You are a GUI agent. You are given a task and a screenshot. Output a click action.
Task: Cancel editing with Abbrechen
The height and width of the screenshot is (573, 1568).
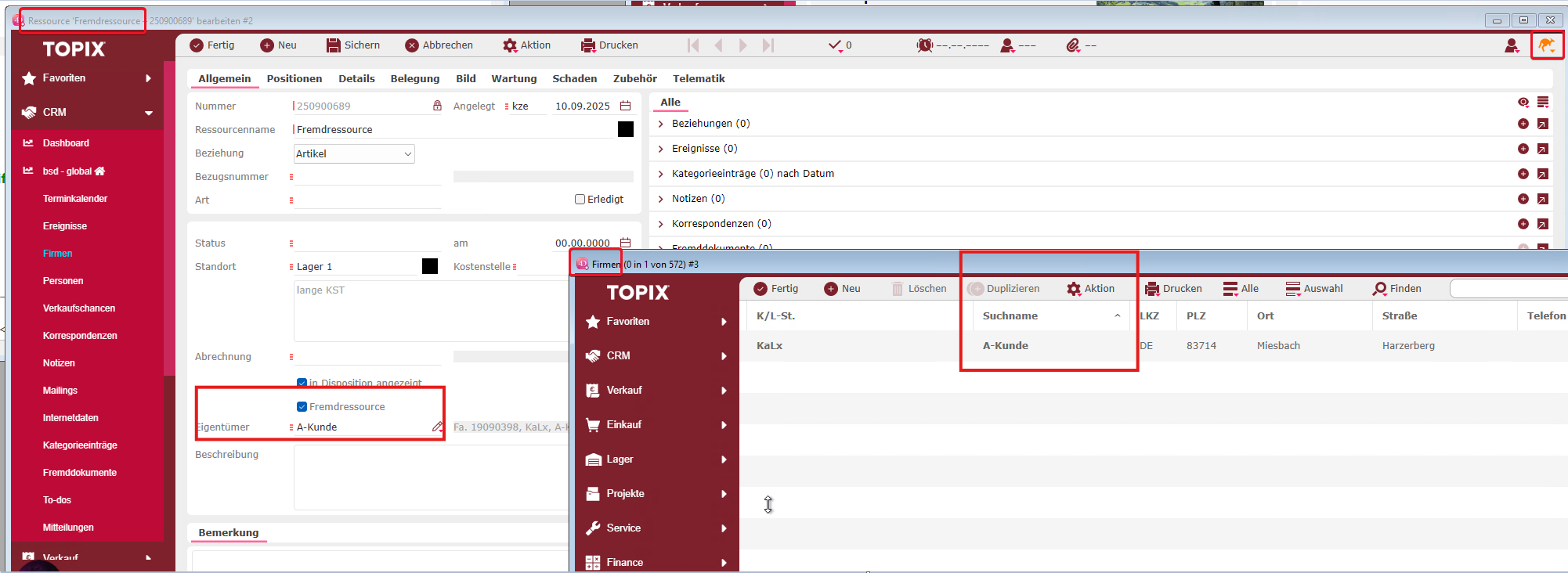point(439,45)
